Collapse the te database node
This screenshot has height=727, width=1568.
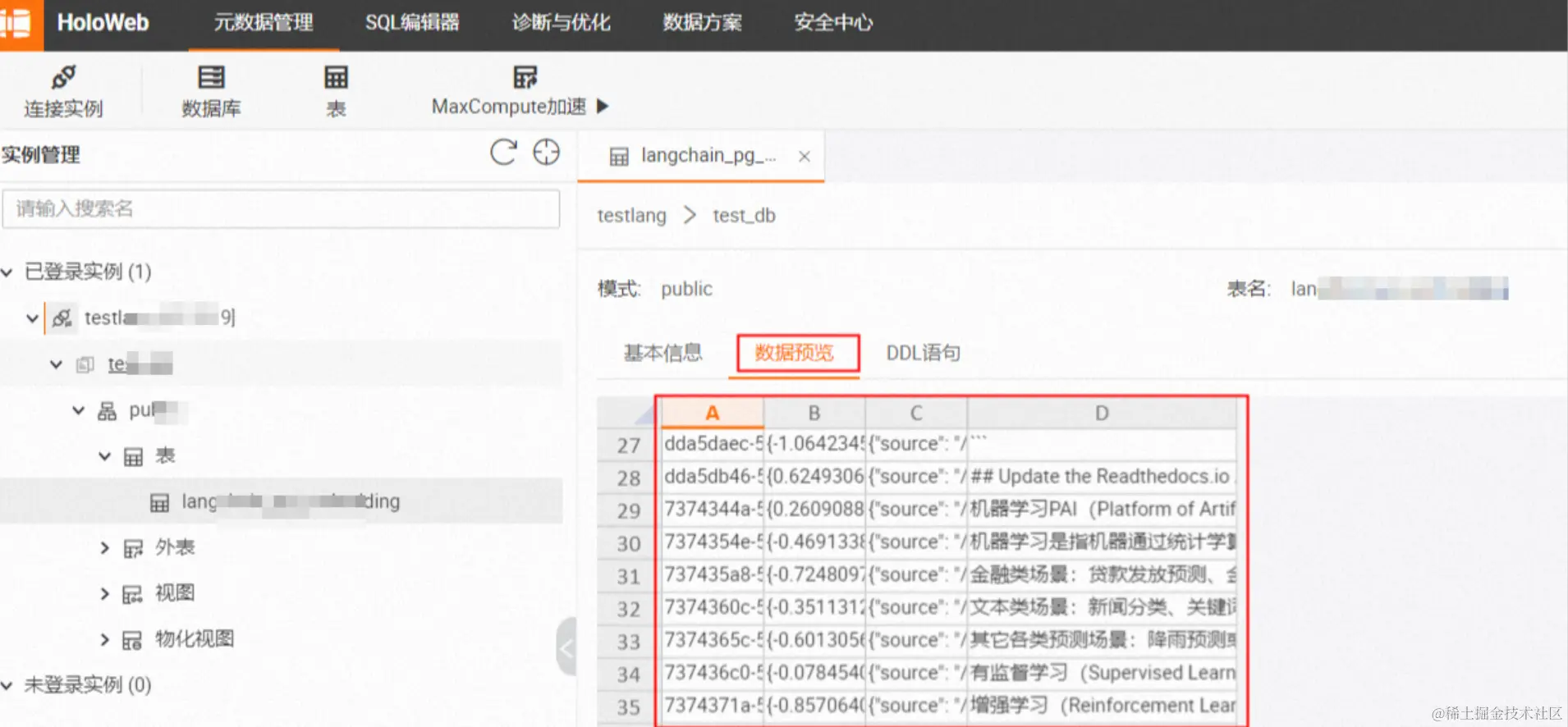(56, 363)
